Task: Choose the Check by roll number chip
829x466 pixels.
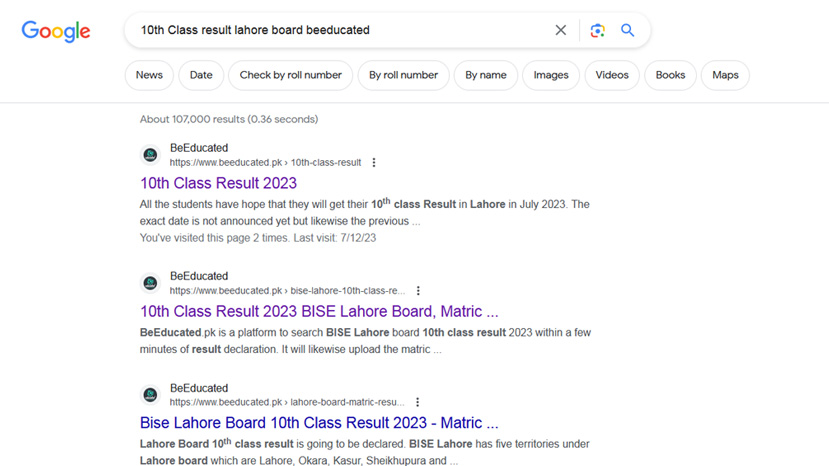Action: 290,75
